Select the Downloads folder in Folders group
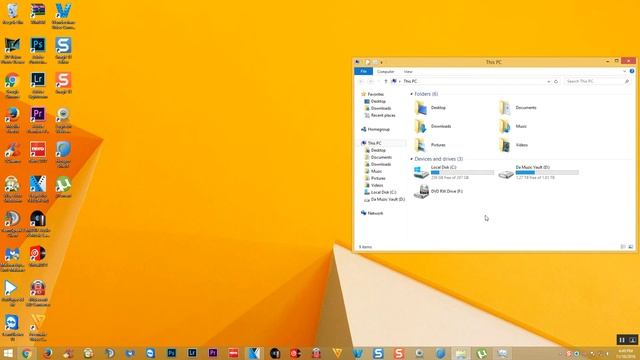Image resolution: width=640 pixels, height=360 pixels. pos(433,127)
